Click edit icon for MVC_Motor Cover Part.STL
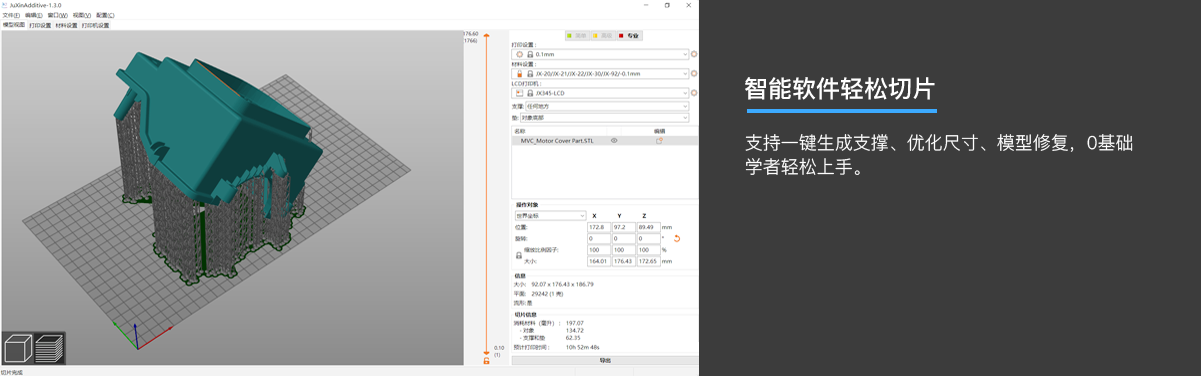1201x376 pixels. [x=659, y=141]
